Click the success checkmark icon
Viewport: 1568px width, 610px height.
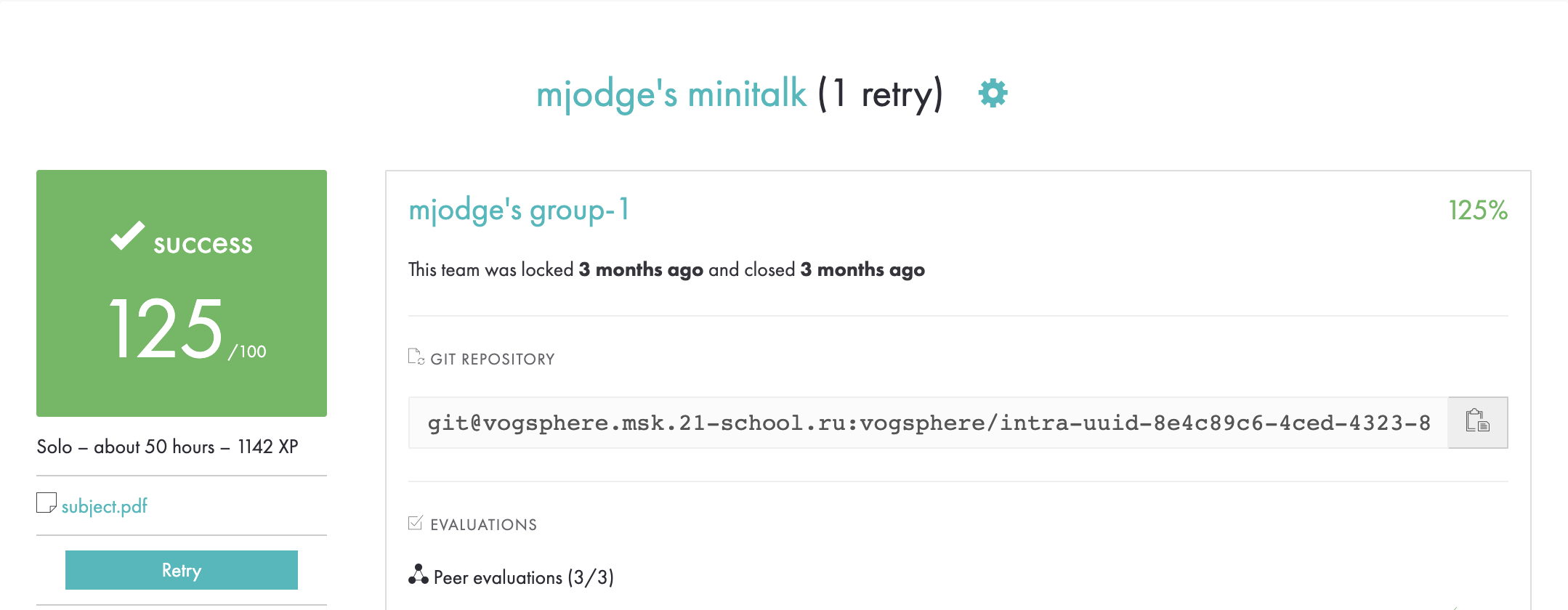[x=129, y=235]
